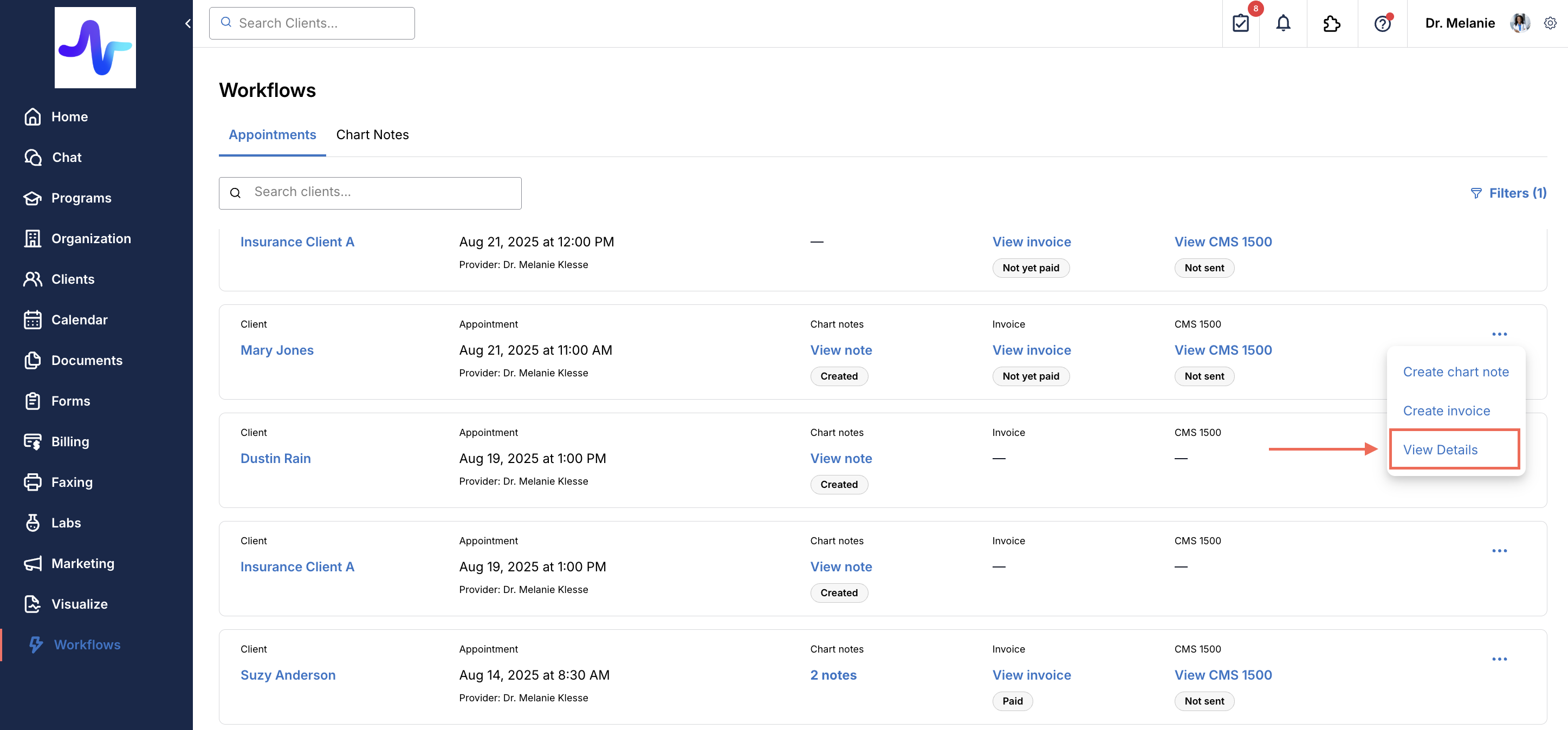Select View Details in the dropdown menu
This screenshot has height=730, width=1568.
point(1440,449)
